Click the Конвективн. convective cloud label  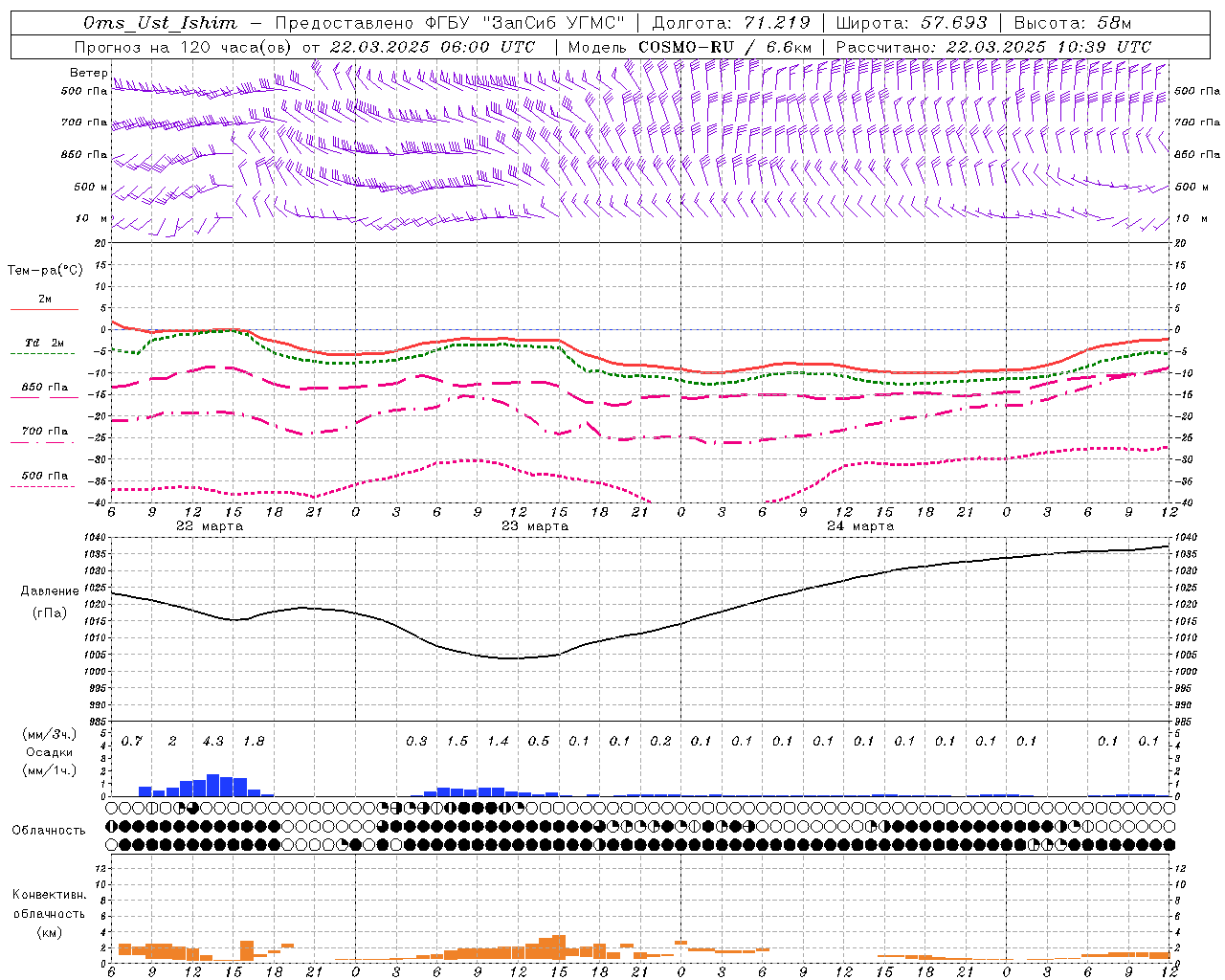(49, 895)
